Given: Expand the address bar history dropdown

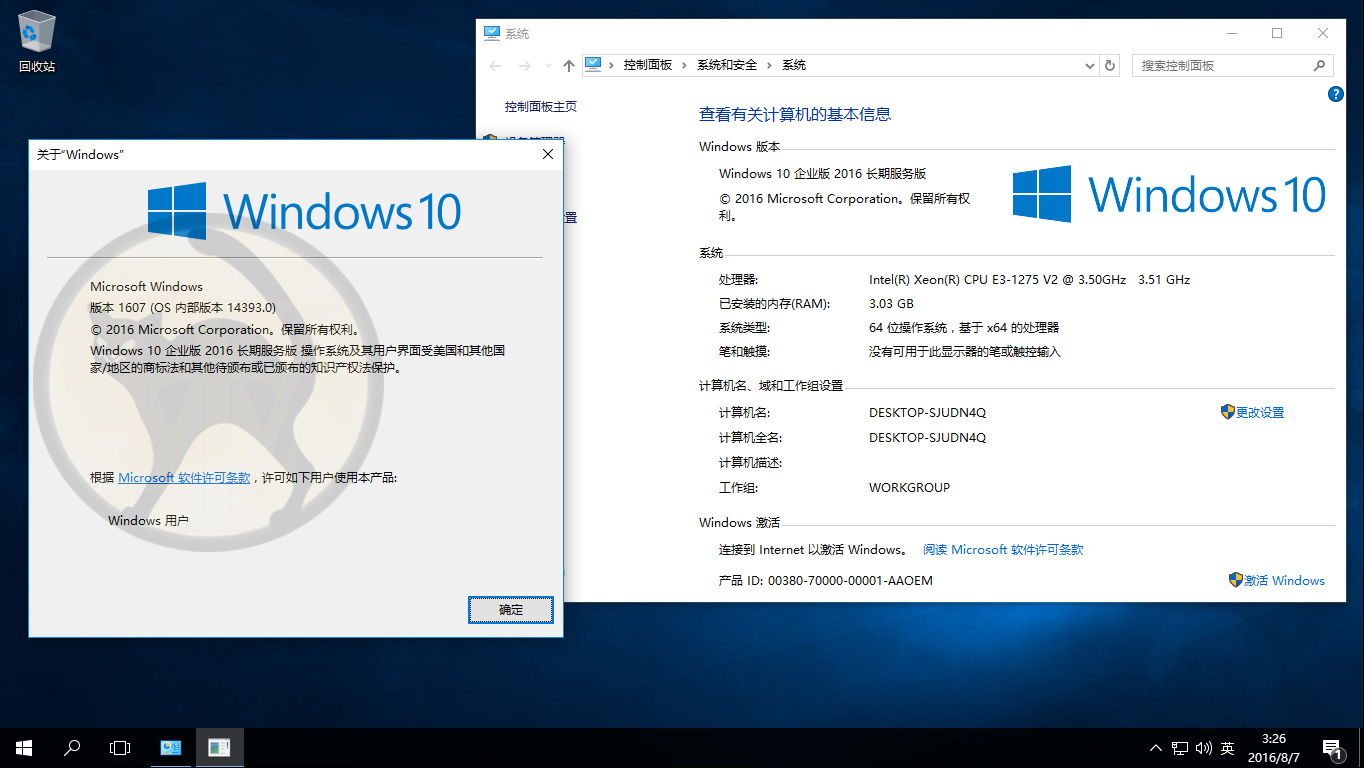Looking at the screenshot, I should click(x=1090, y=66).
